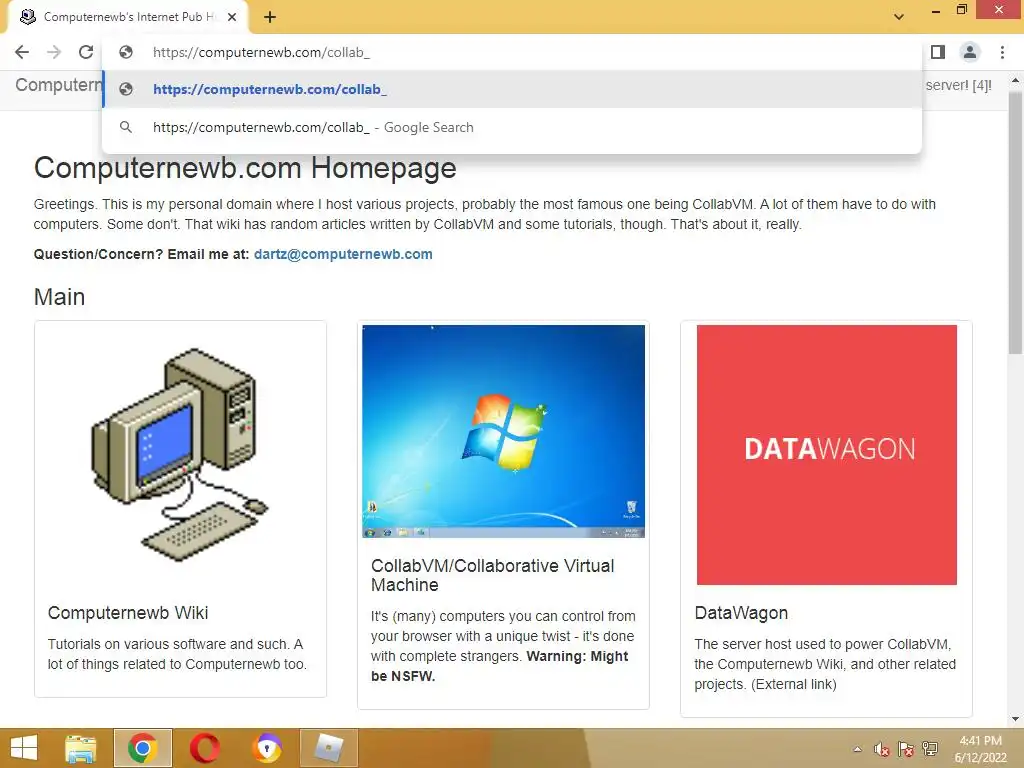Click the globe icon in the address bar

126,52
